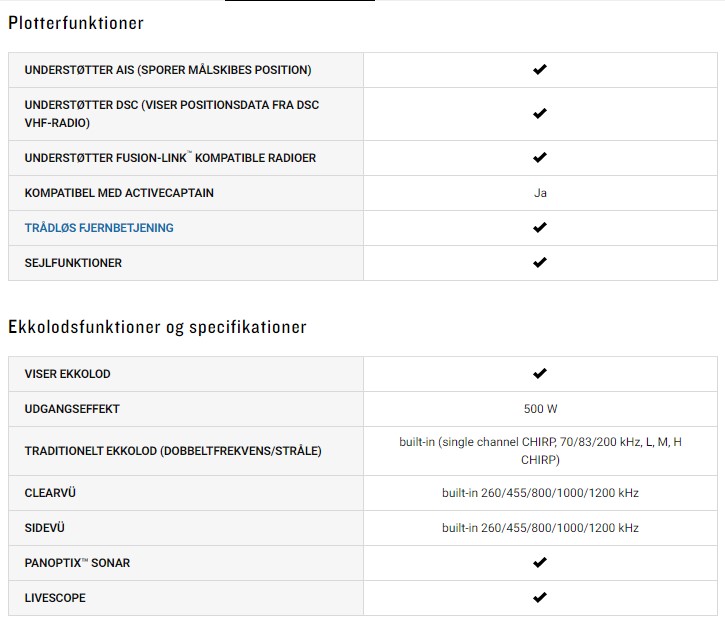Select the ClearVü frequency value cell

[x=540, y=493]
